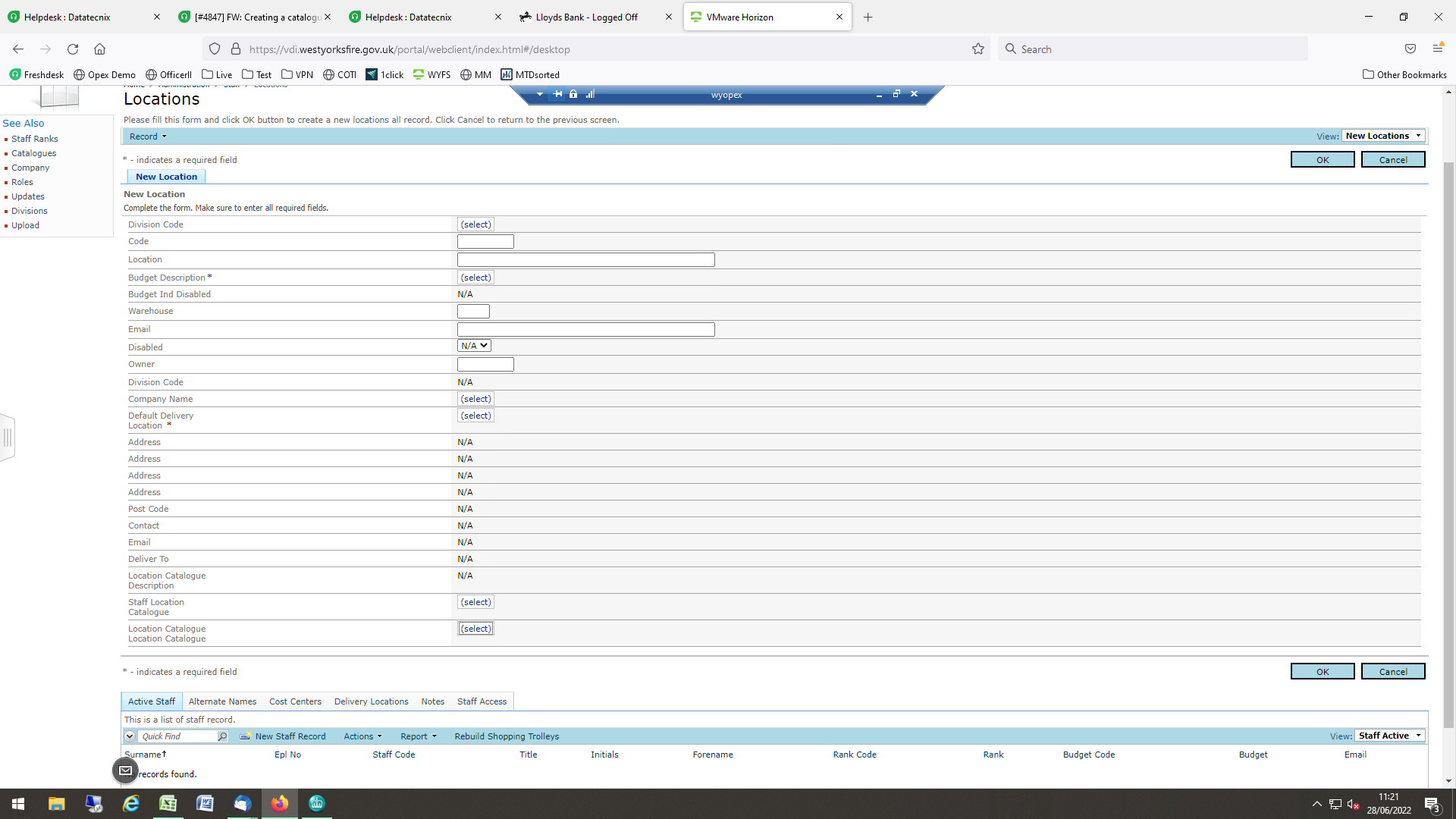1456x819 pixels.
Task: Click the lock icon on wyopex bar
Action: click(x=573, y=94)
